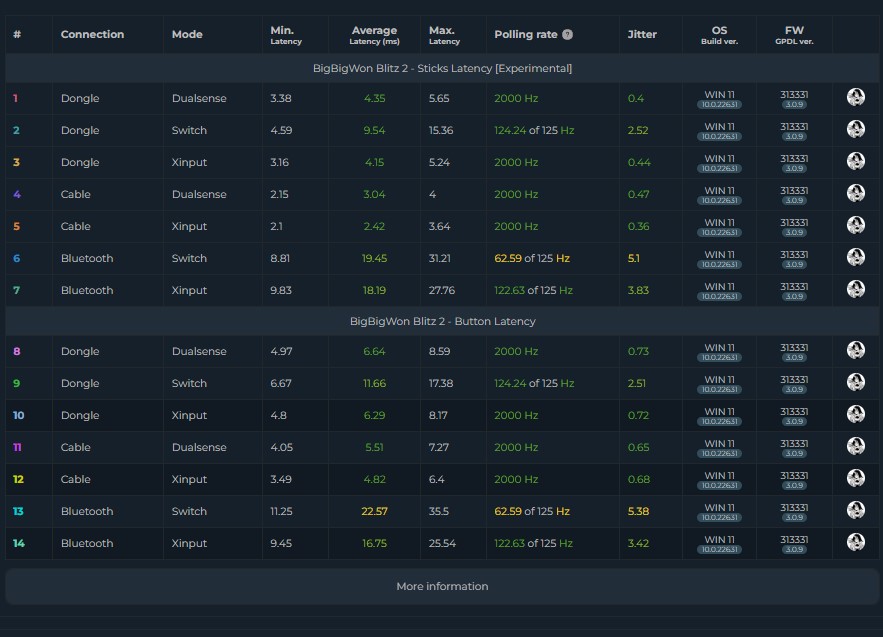Click max latency value 35.5
Image resolution: width=883 pixels, height=637 pixels.
439,511
